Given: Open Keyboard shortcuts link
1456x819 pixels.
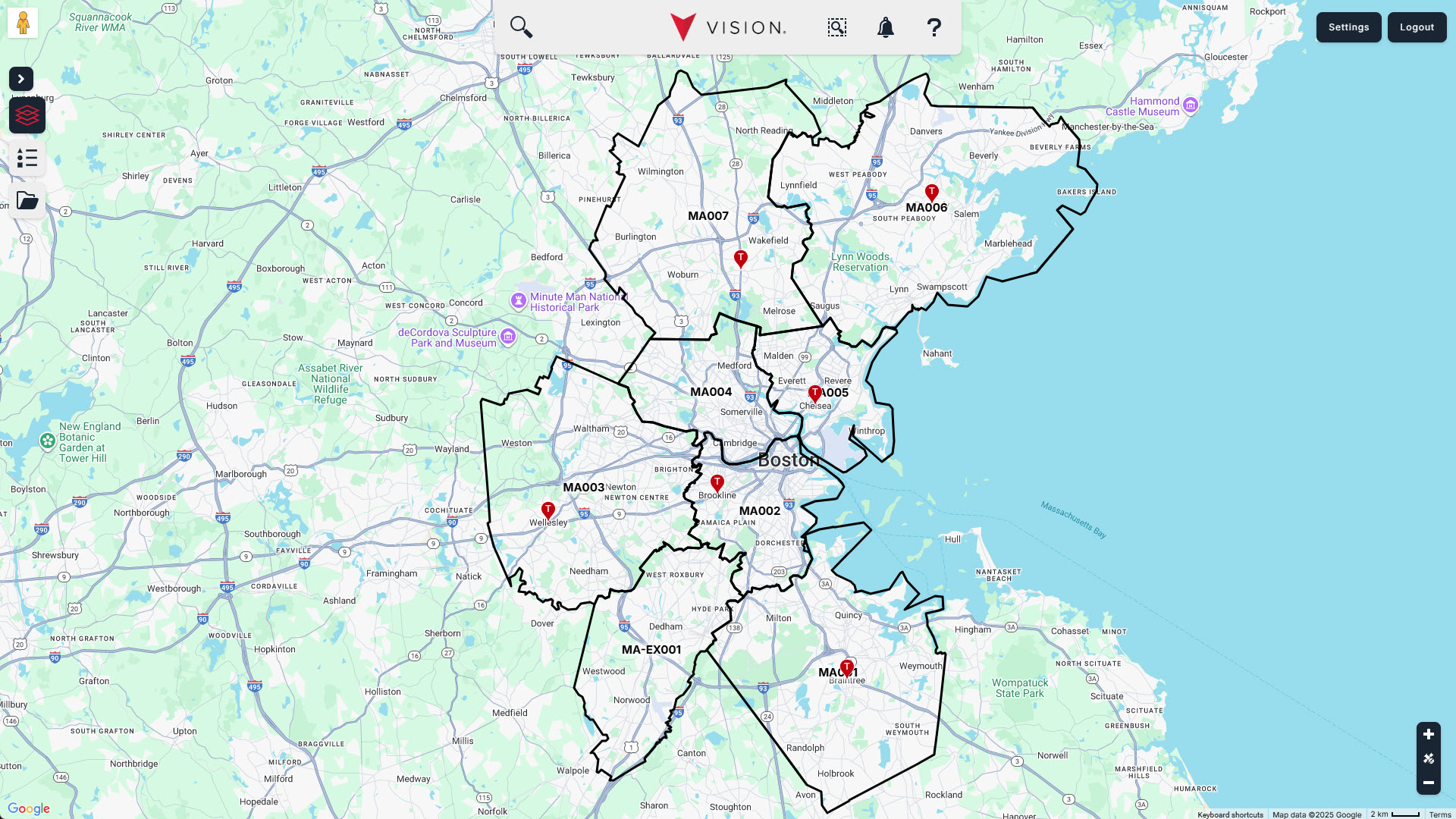Looking at the screenshot, I should 1230,814.
